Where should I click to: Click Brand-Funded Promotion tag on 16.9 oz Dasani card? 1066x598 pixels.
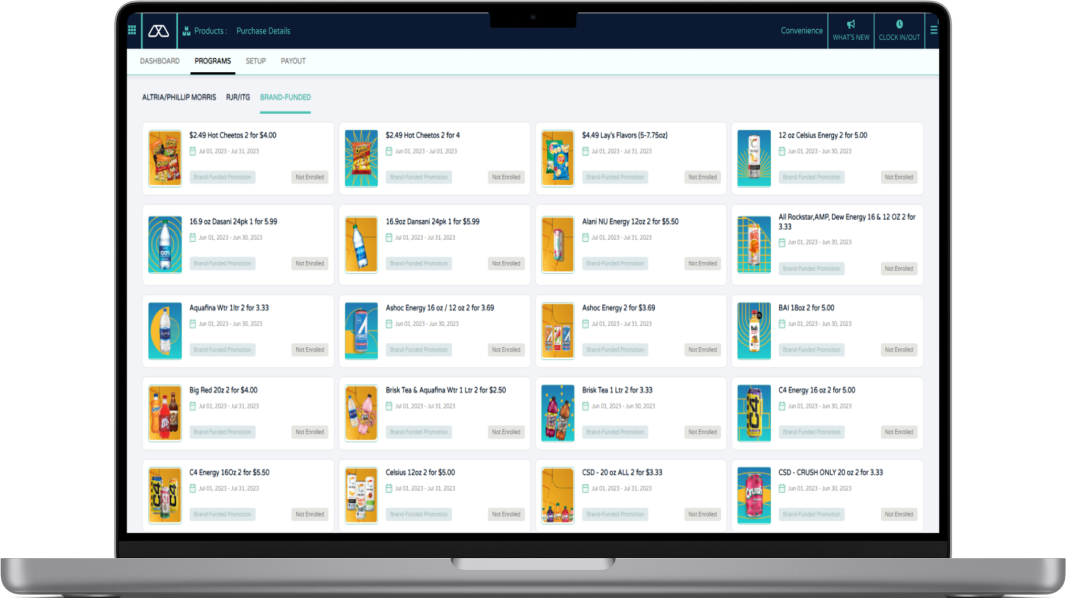[x=222, y=263]
